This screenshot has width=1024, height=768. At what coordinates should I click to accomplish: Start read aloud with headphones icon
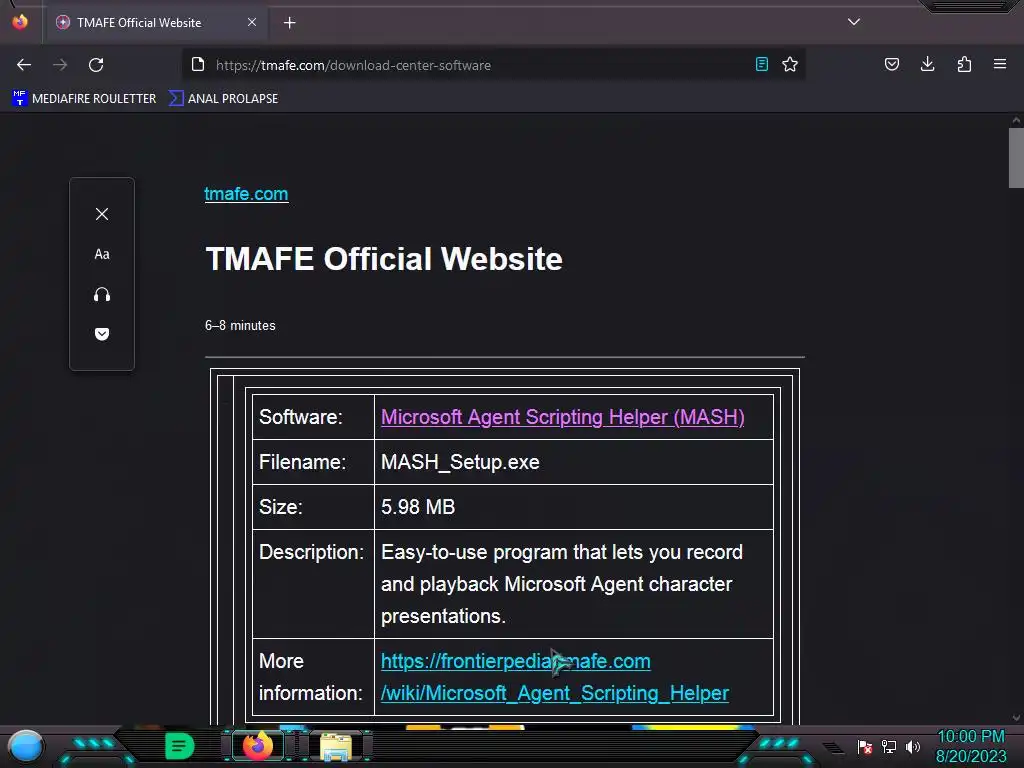[x=102, y=295]
